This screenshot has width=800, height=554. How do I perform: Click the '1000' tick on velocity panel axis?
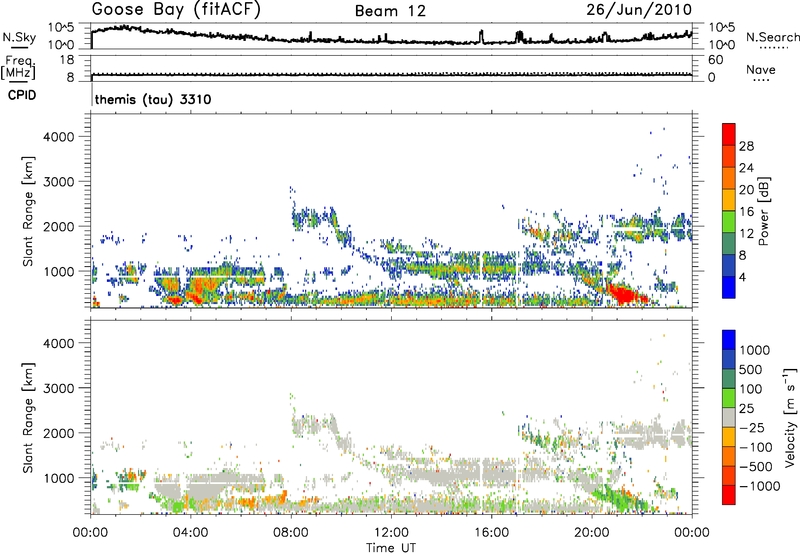coord(58,478)
